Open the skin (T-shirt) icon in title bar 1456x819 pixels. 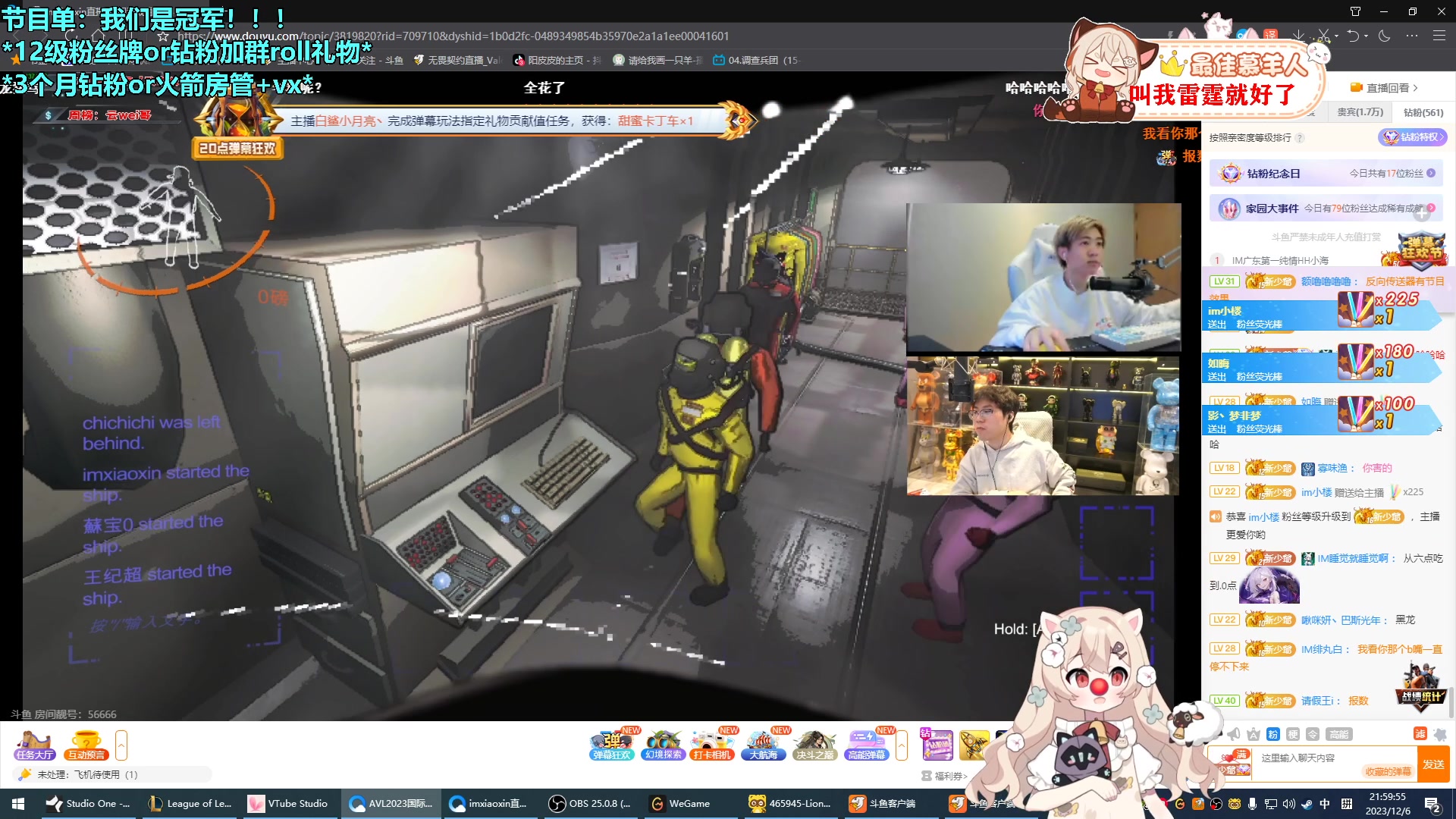(x=1356, y=11)
